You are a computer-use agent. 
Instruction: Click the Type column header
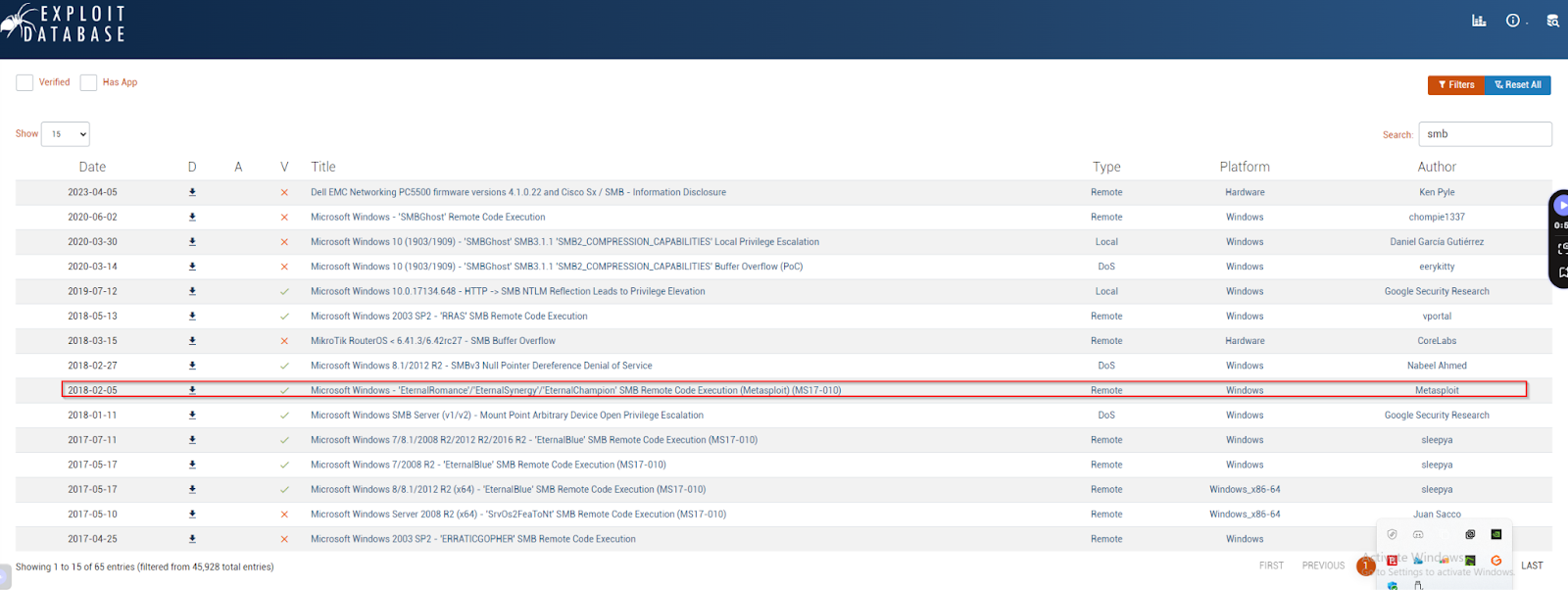(1106, 167)
